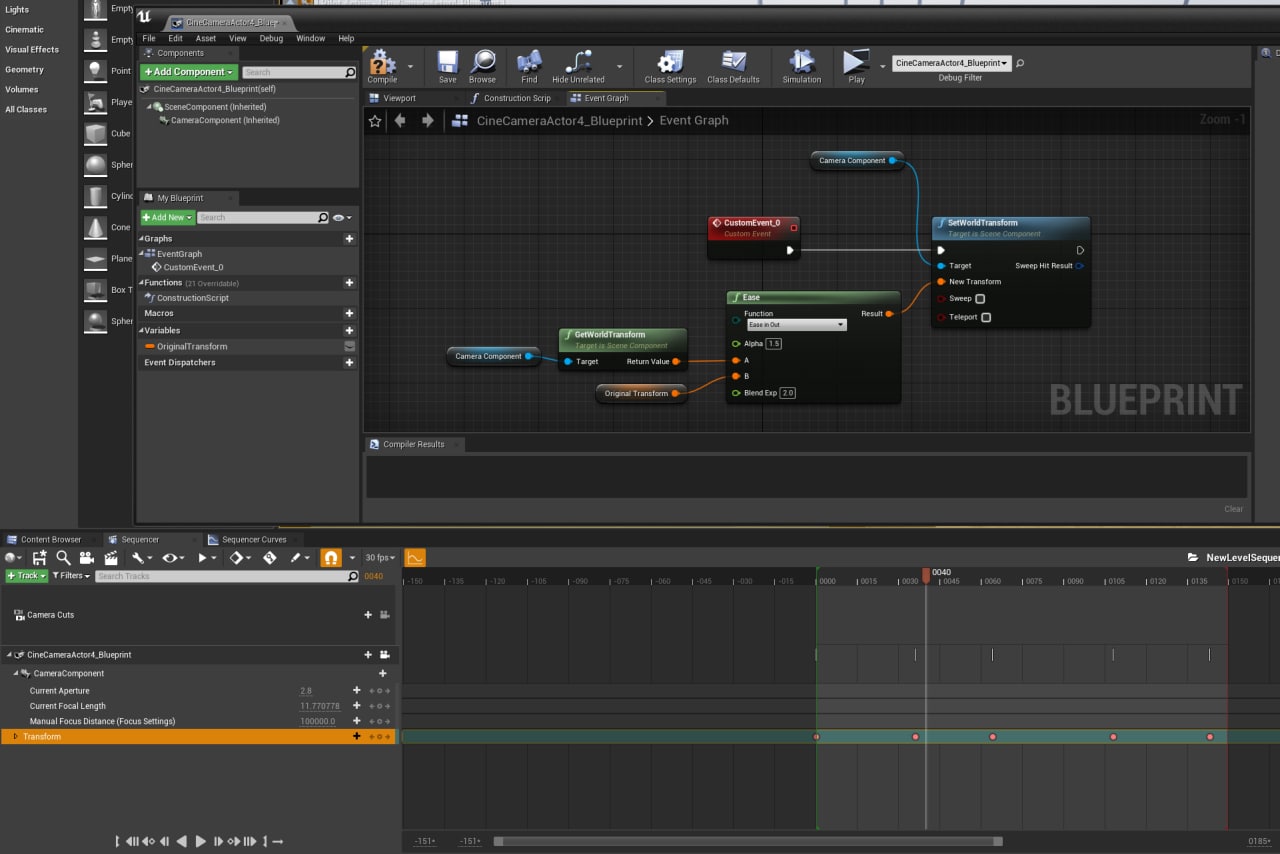
Task: Click the Sequencer playhead marker at 0040
Action: pos(926,575)
